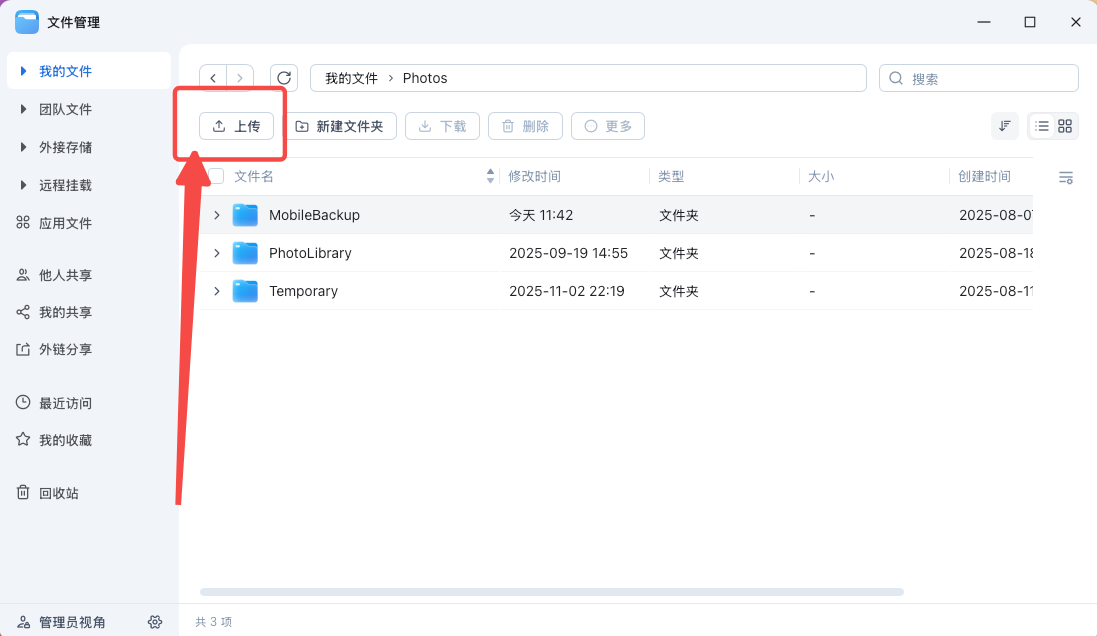Switch to list view
The height and width of the screenshot is (636, 1097).
pyautogui.click(x=1042, y=126)
